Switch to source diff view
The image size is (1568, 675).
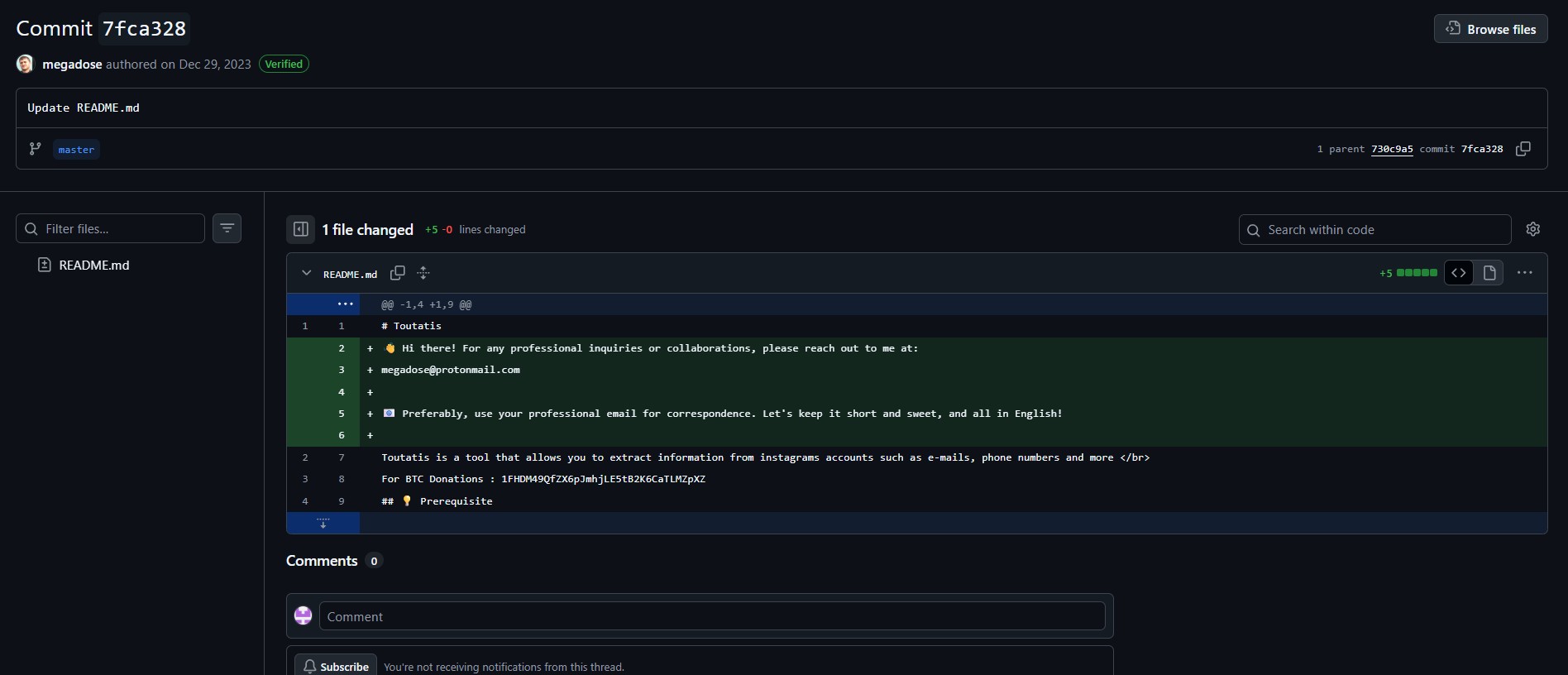pos(1459,273)
